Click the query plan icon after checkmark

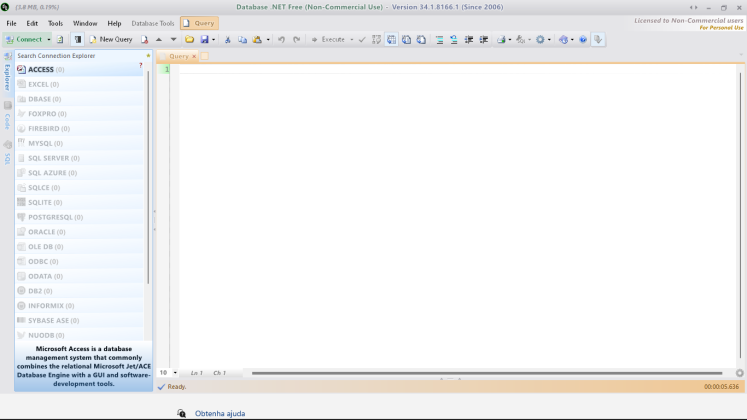coord(376,40)
